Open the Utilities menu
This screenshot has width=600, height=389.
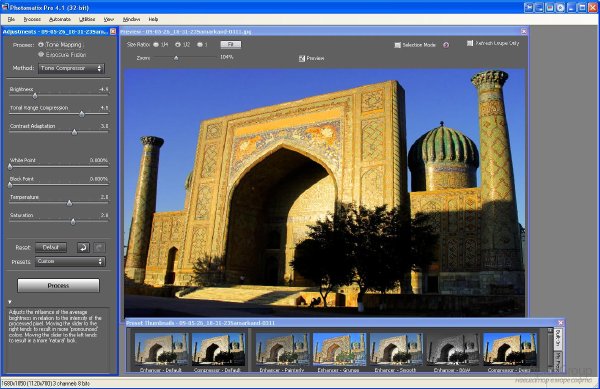87,19
